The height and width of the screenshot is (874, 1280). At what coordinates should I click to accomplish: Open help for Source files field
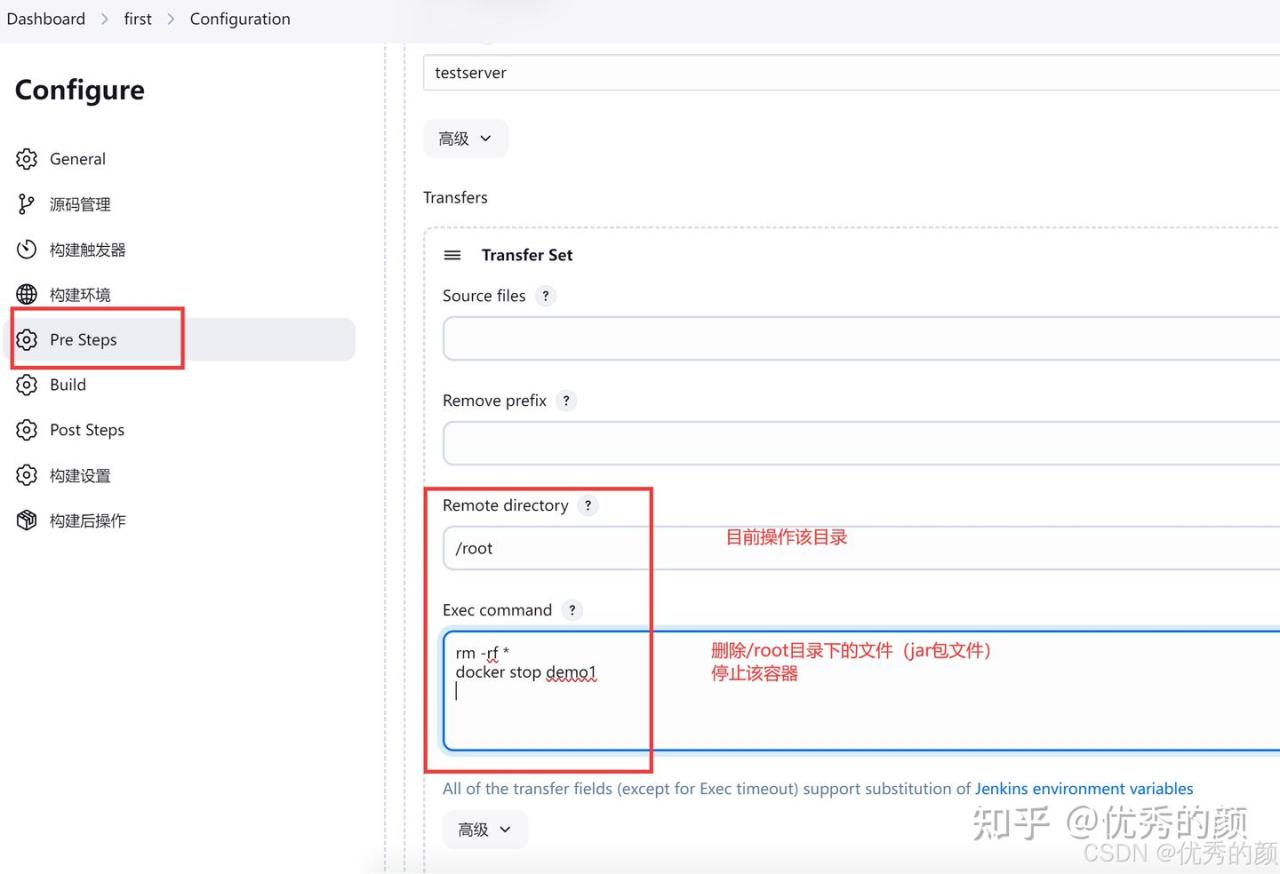tap(545, 296)
